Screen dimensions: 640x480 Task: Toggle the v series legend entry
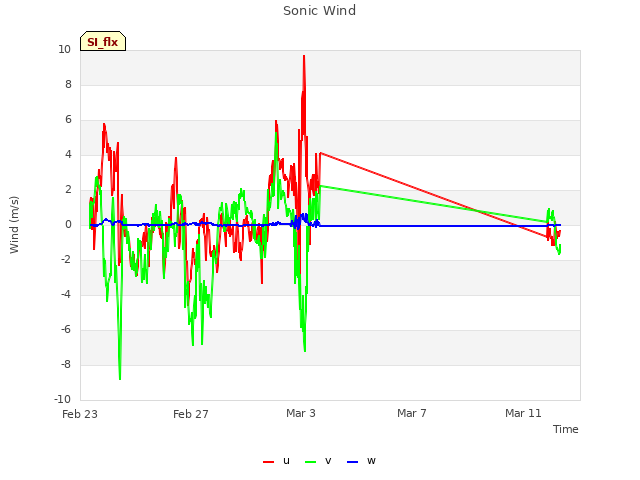(x=318, y=461)
